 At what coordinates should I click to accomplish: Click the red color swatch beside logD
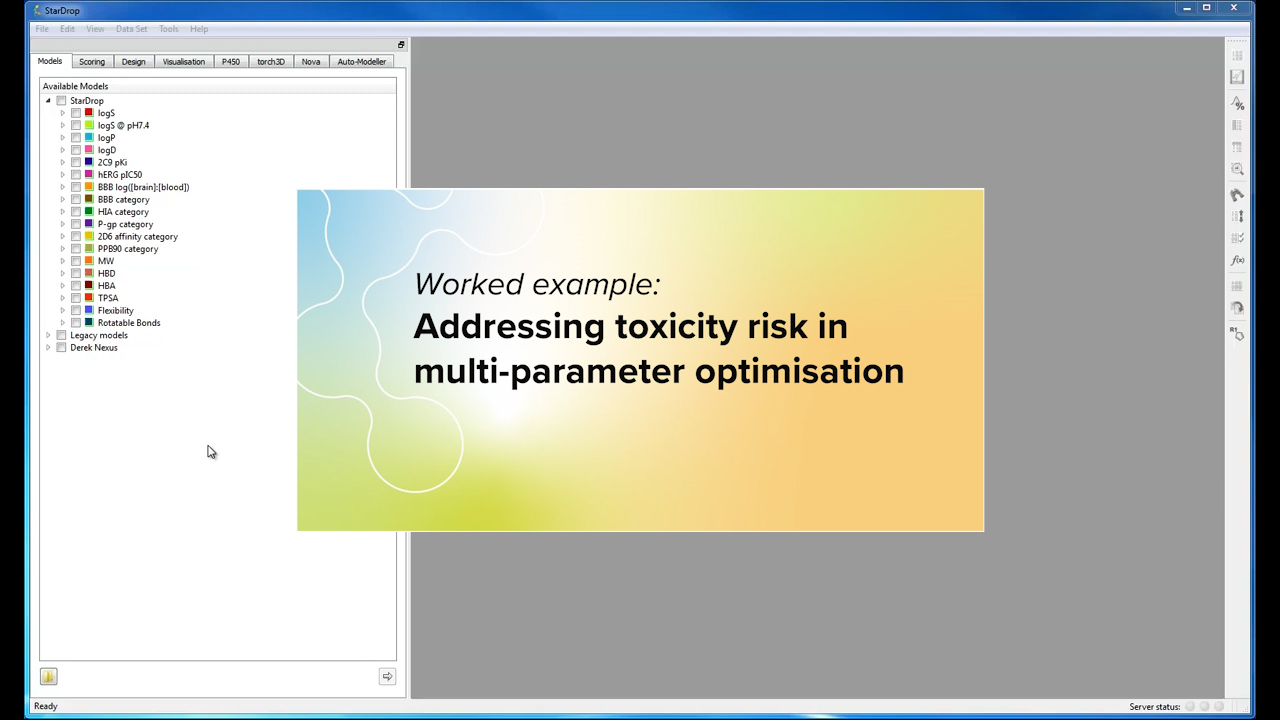89,149
